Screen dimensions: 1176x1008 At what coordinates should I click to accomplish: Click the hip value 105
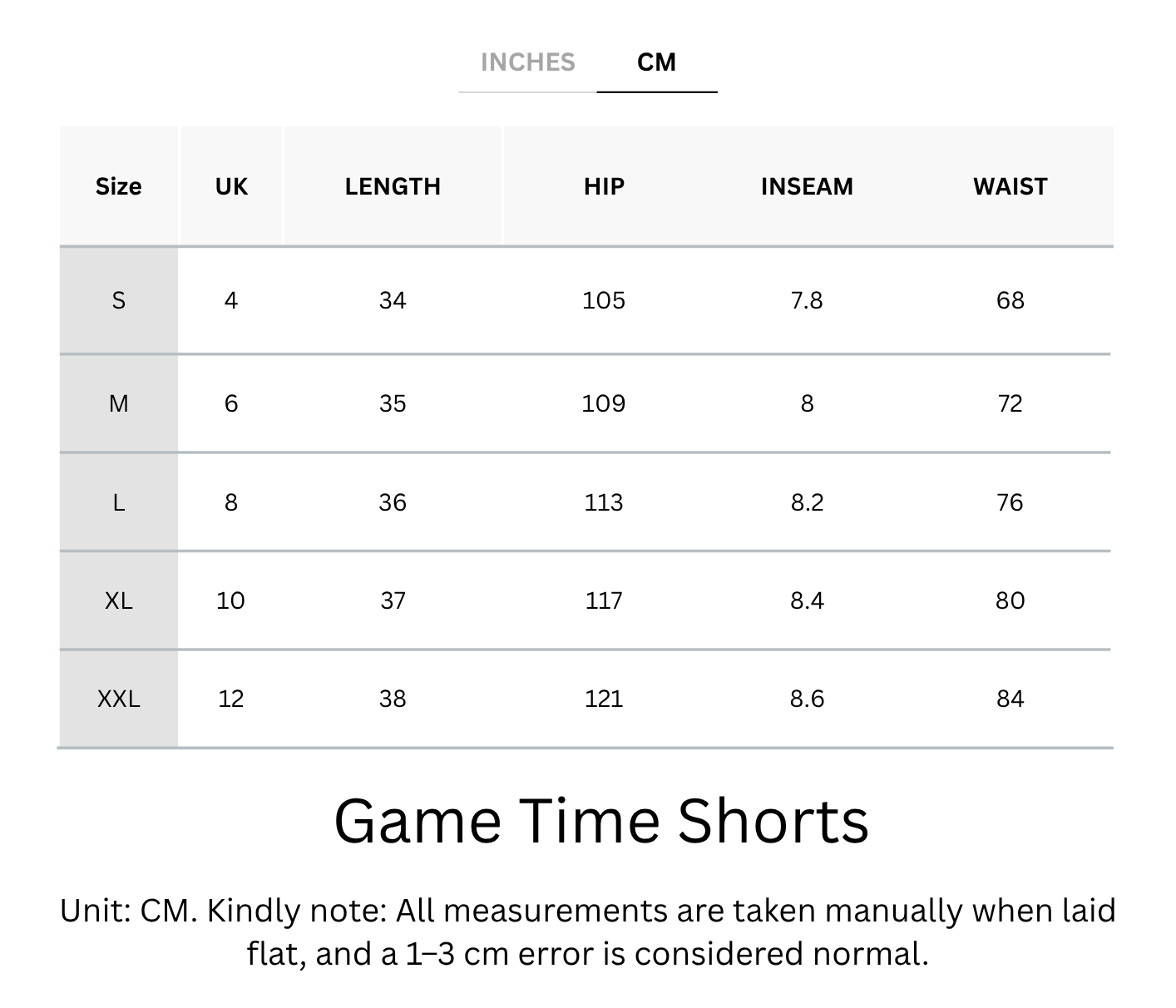[x=604, y=300]
